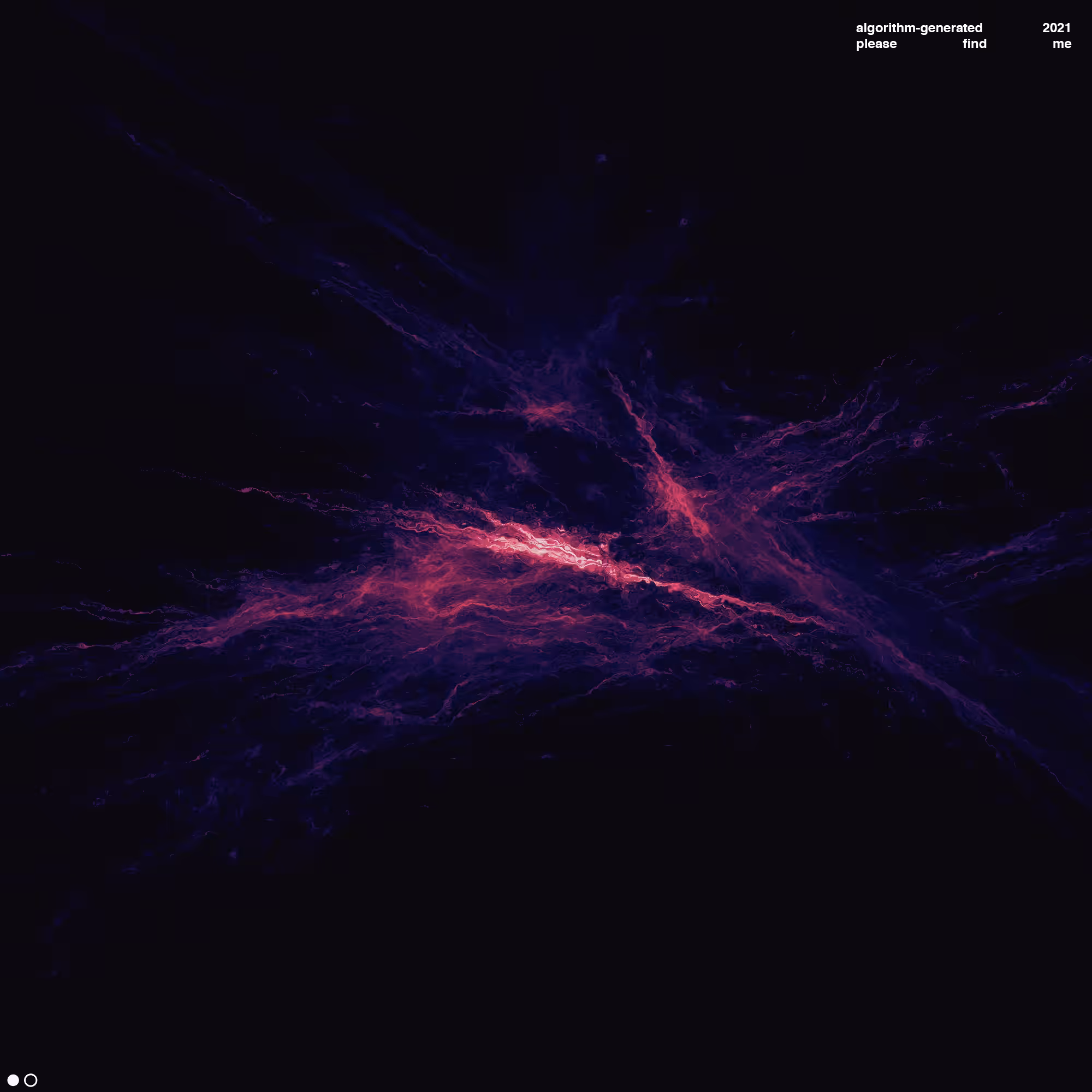
Task: Open the "algorithm-generated" title text
Action: (919, 28)
